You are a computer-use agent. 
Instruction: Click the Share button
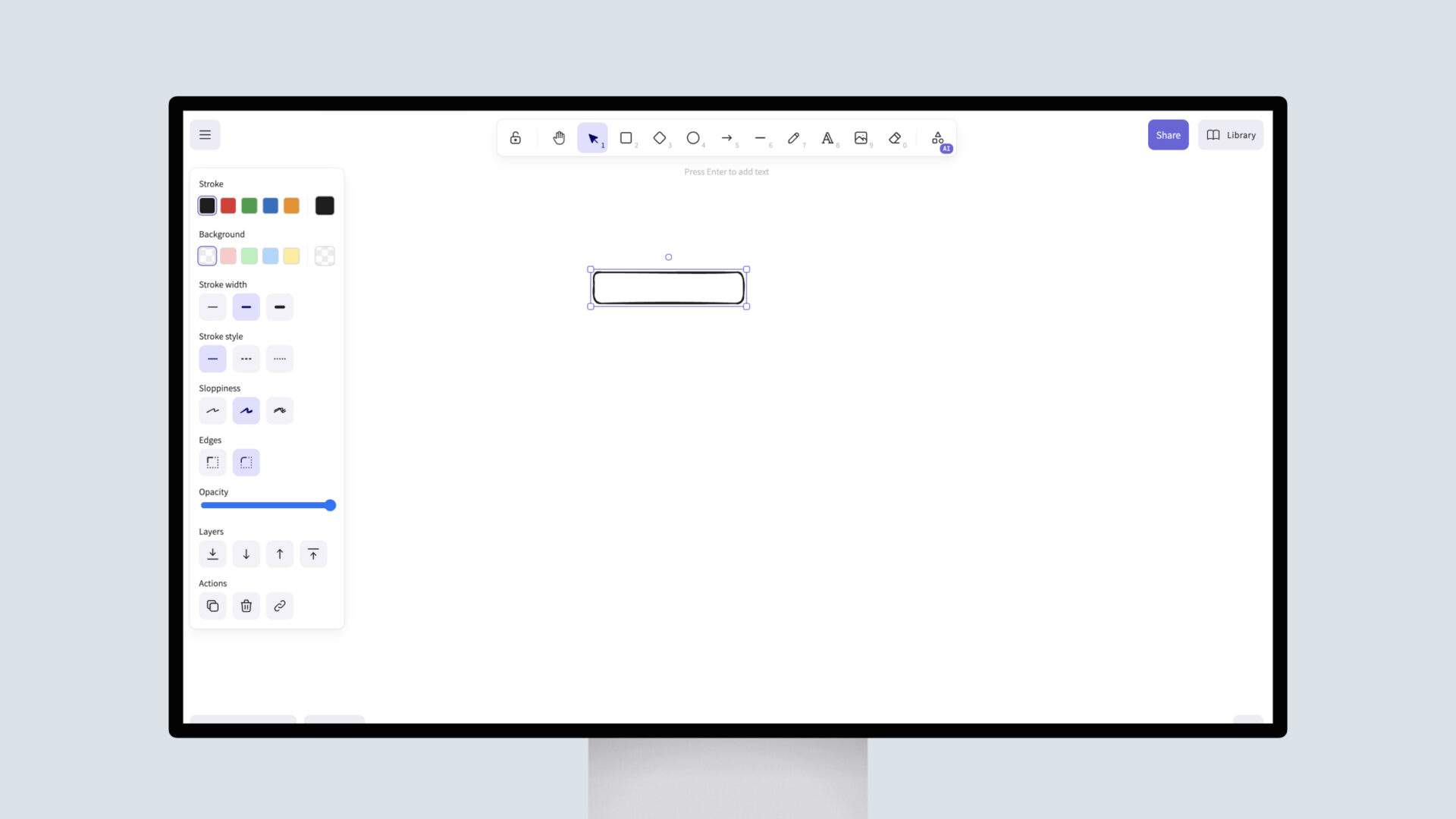click(x=1168, y=135)
